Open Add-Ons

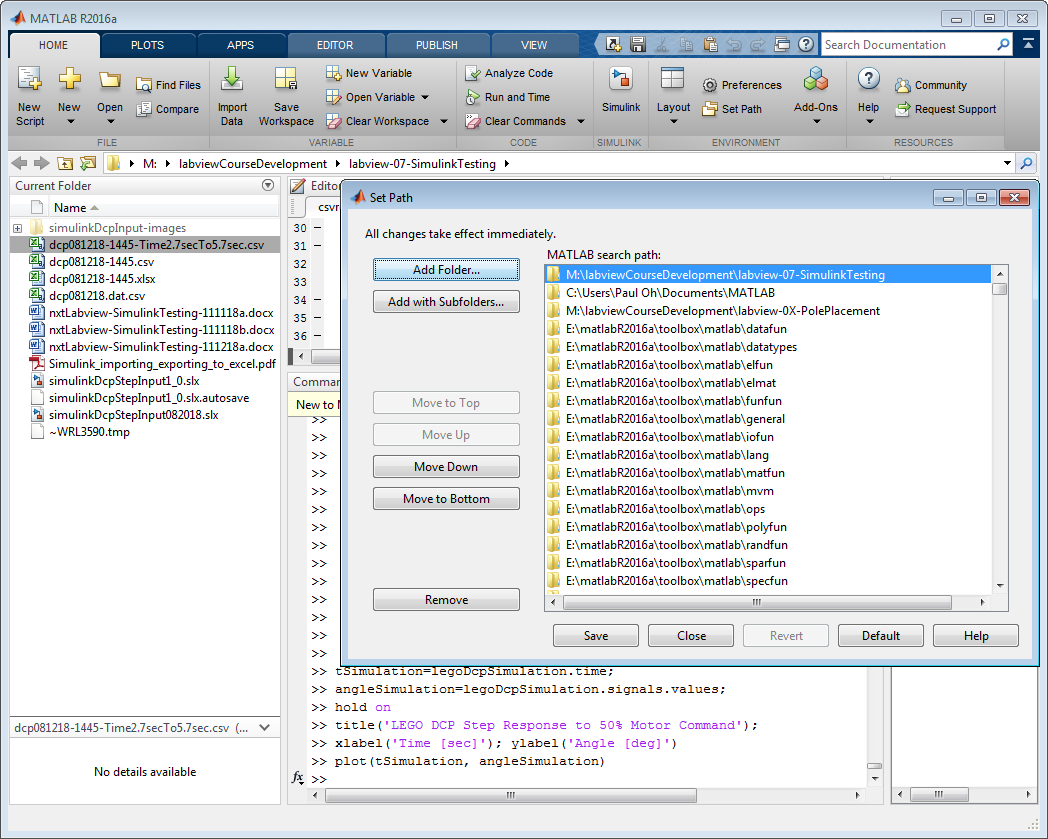click(815, 96)
